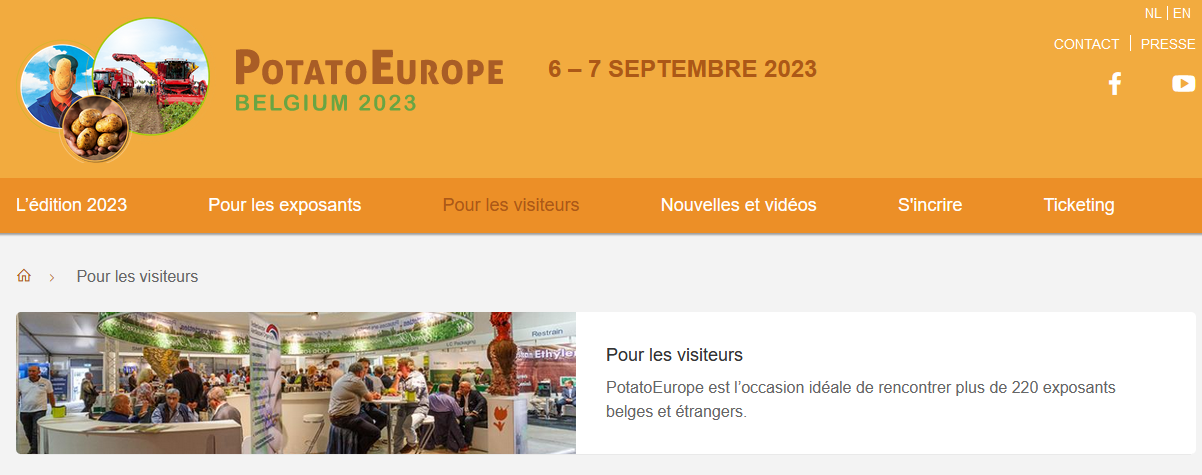The image size is (1202, 475).
Task: Open the Pour les exposants menu
Action: coord(285,205)
